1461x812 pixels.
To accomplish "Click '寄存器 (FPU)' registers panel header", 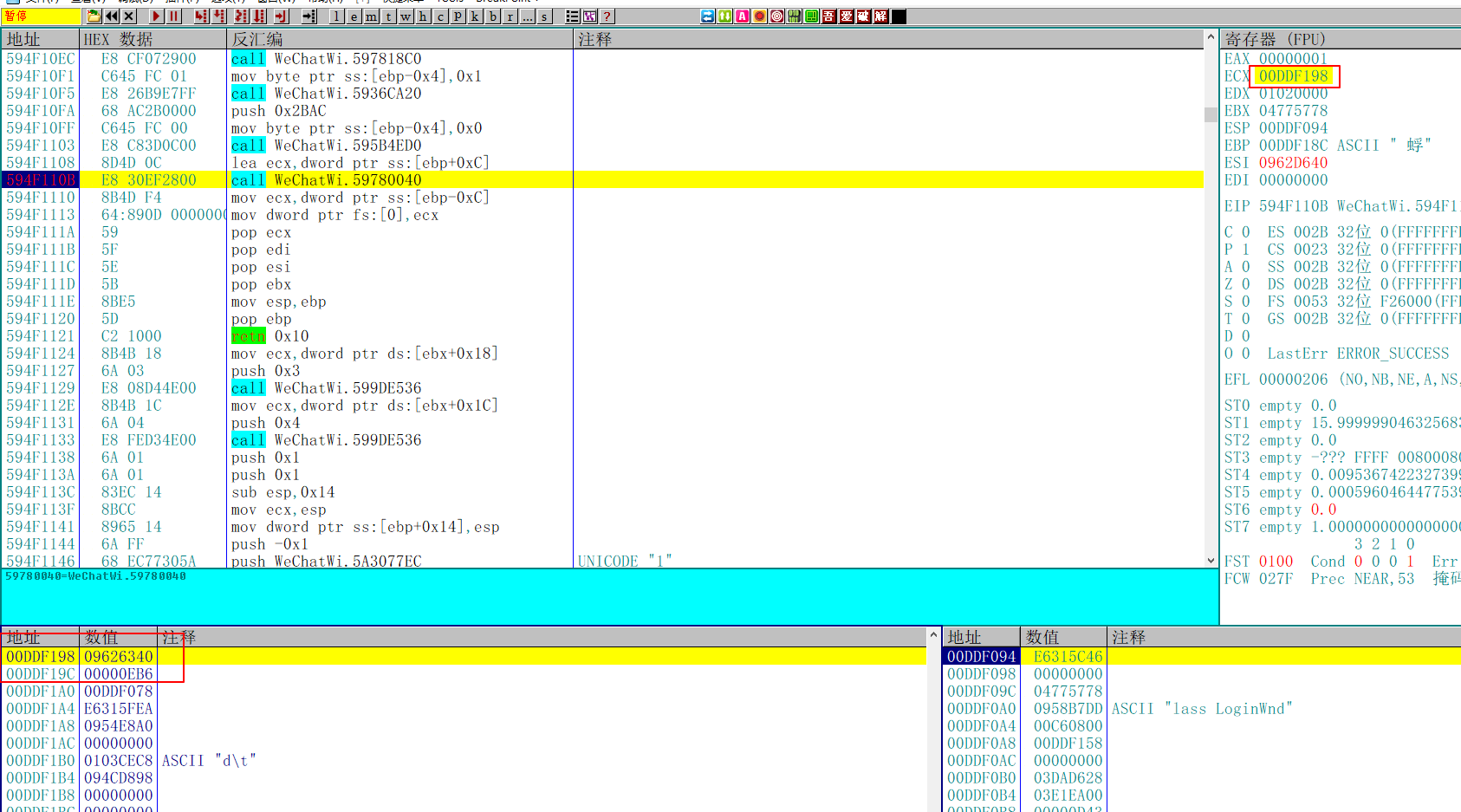I will 1341,39.
